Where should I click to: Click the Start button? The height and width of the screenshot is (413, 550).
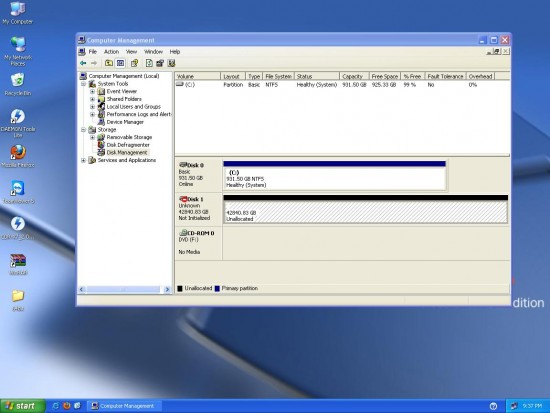22,406
